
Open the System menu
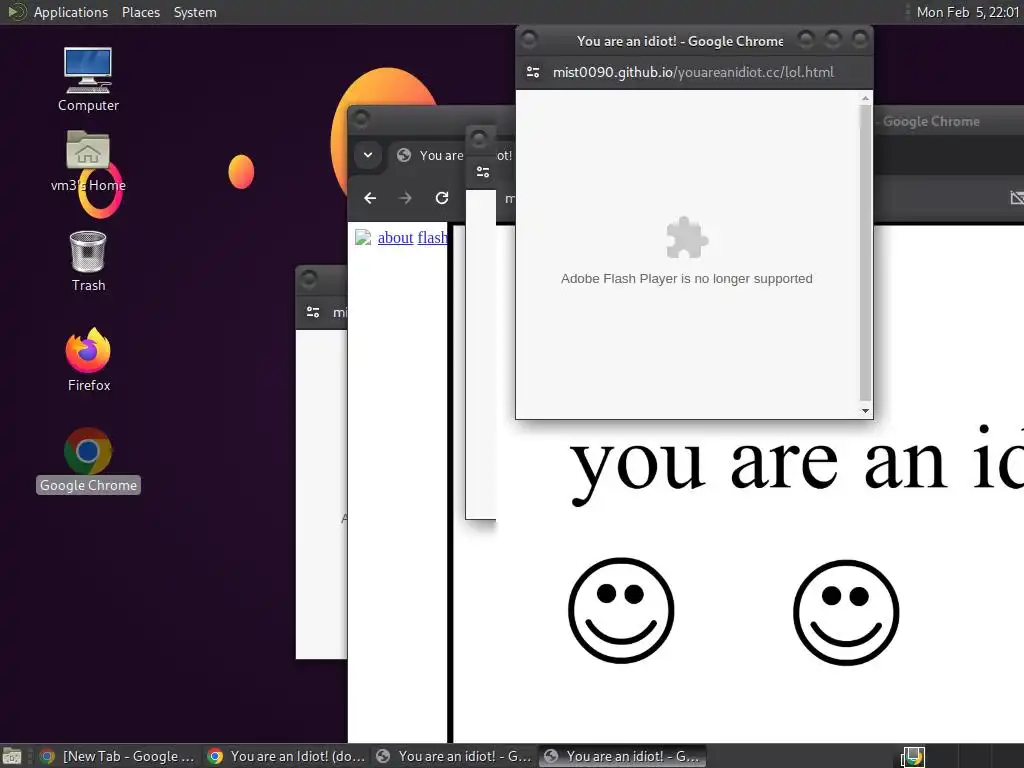pyautogui.click(x=195, y=12)
